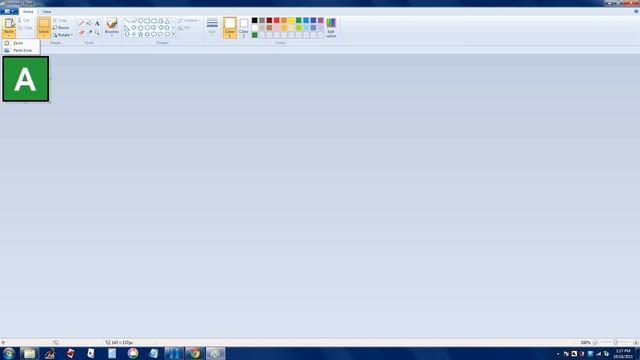640x360 pixels.
Task: Click the green letter A image on canvas
Action: coord(26,79)
